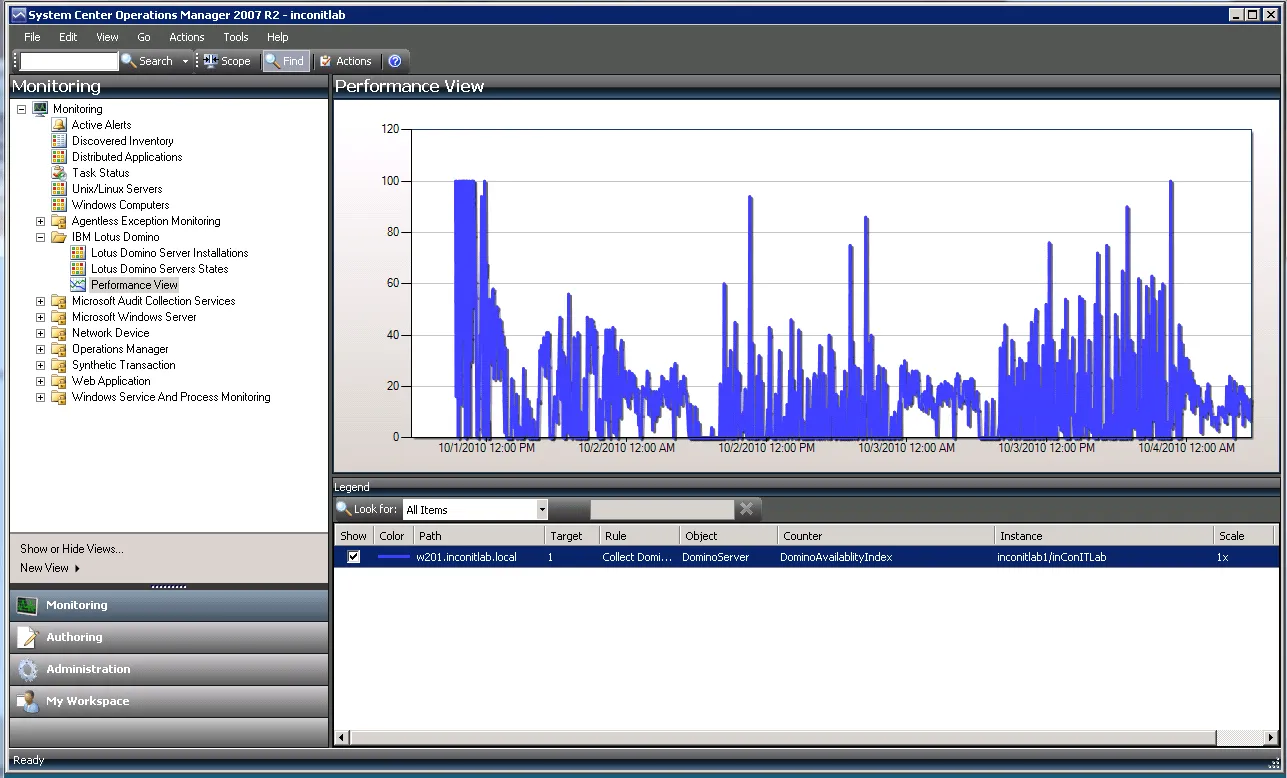The height and width of the screenshot is (778, 1287).
Task: Select Task Status view icon
Action: (59, 173)
